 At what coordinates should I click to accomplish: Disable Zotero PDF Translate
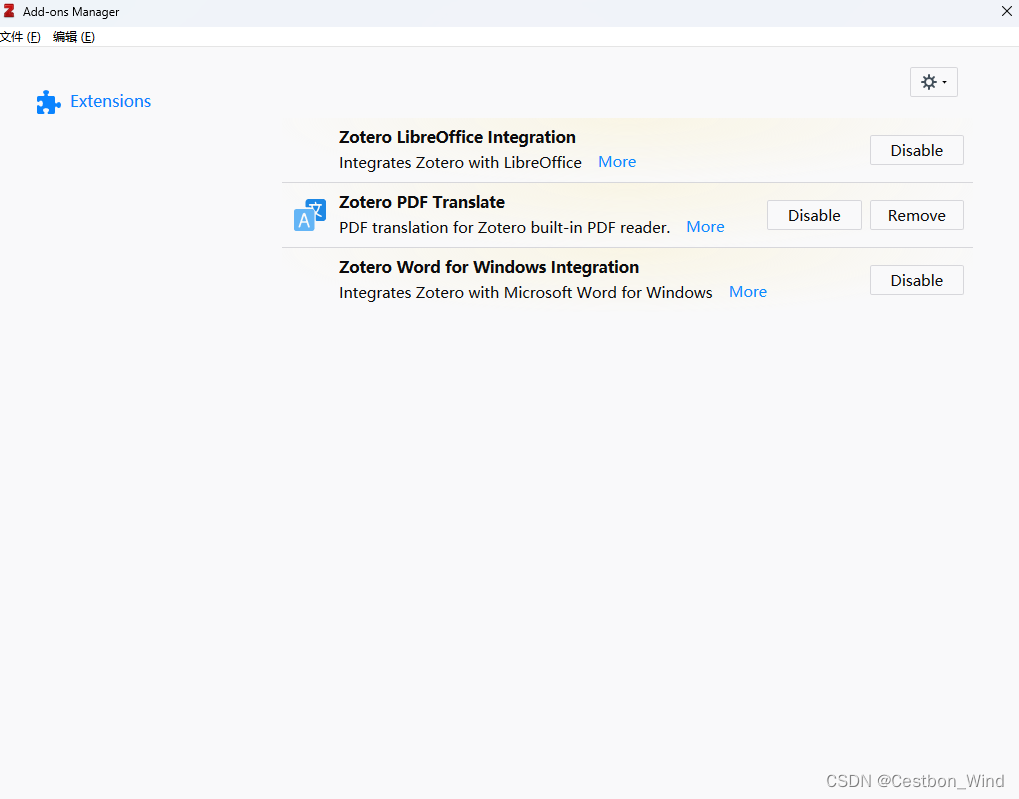[814, 215]
